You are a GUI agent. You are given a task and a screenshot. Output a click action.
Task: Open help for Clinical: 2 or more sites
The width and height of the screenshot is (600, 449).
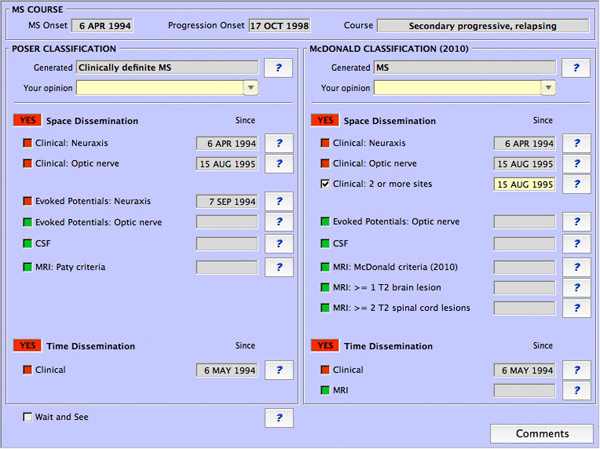click(x=577, y=184)
